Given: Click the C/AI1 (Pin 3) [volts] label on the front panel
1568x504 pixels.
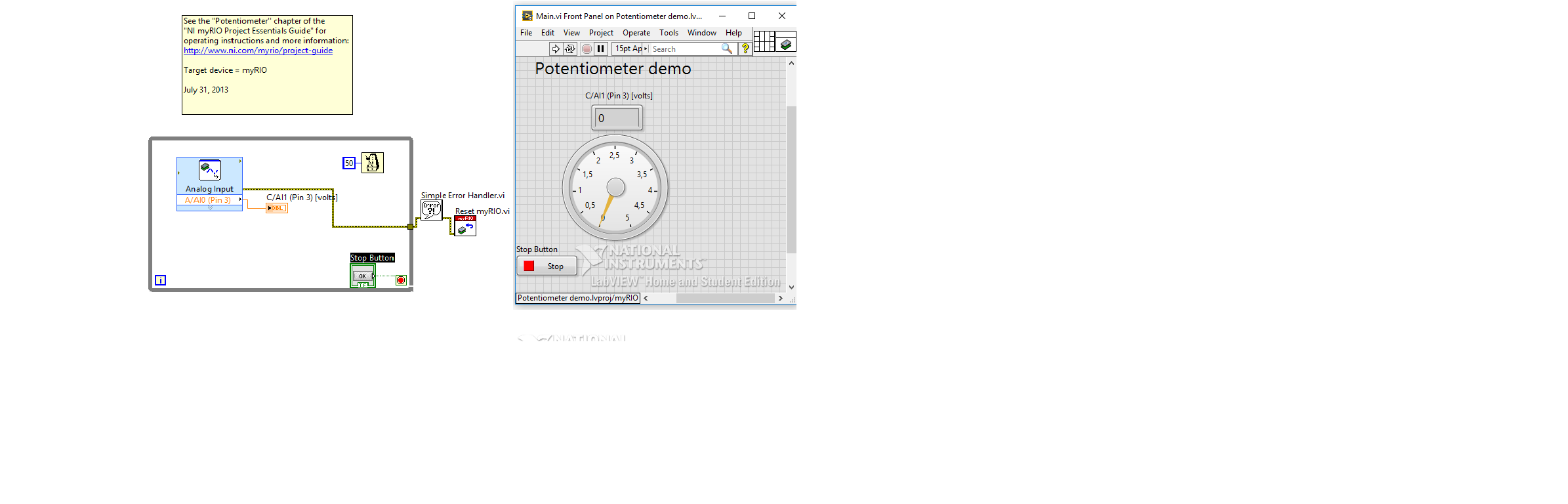Looking at the screenshot, I should (619, 96).
